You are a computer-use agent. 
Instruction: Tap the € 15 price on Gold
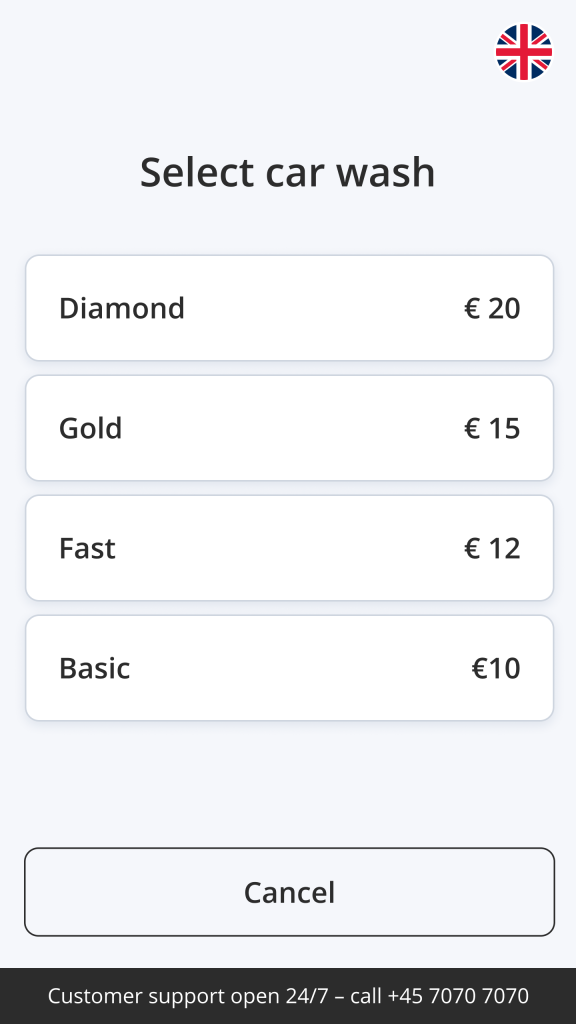[492, 428]
